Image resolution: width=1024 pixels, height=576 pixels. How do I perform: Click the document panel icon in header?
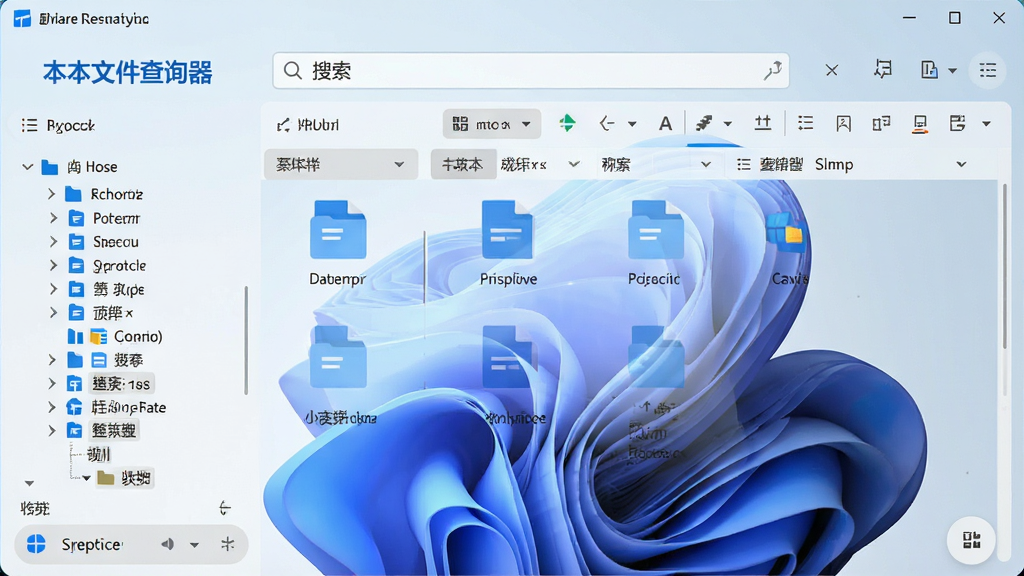tap(929, 69)
